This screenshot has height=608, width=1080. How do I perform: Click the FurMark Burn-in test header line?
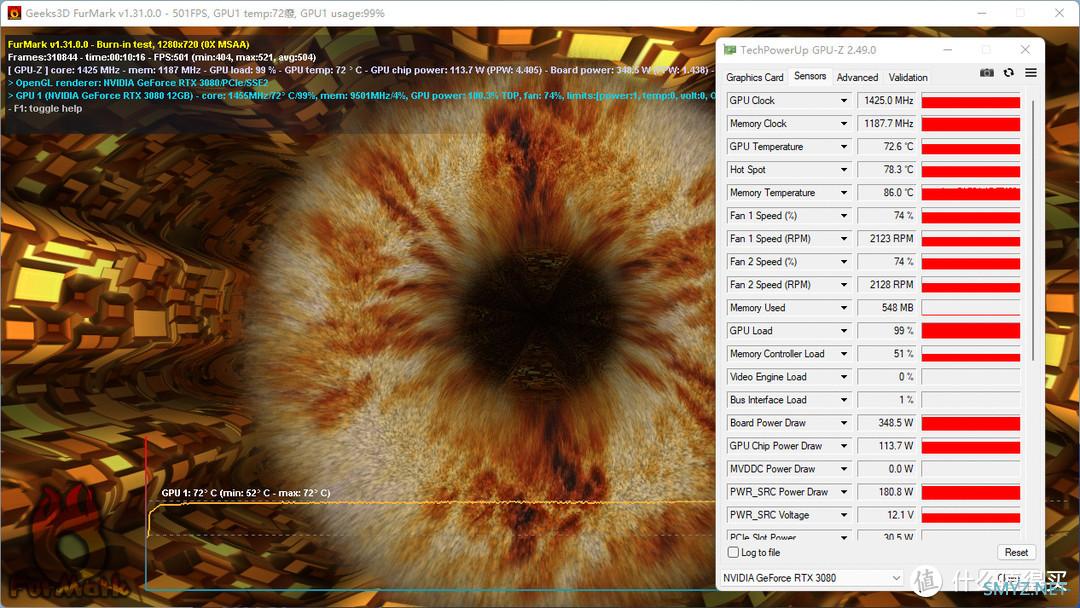tap(129, 44)
